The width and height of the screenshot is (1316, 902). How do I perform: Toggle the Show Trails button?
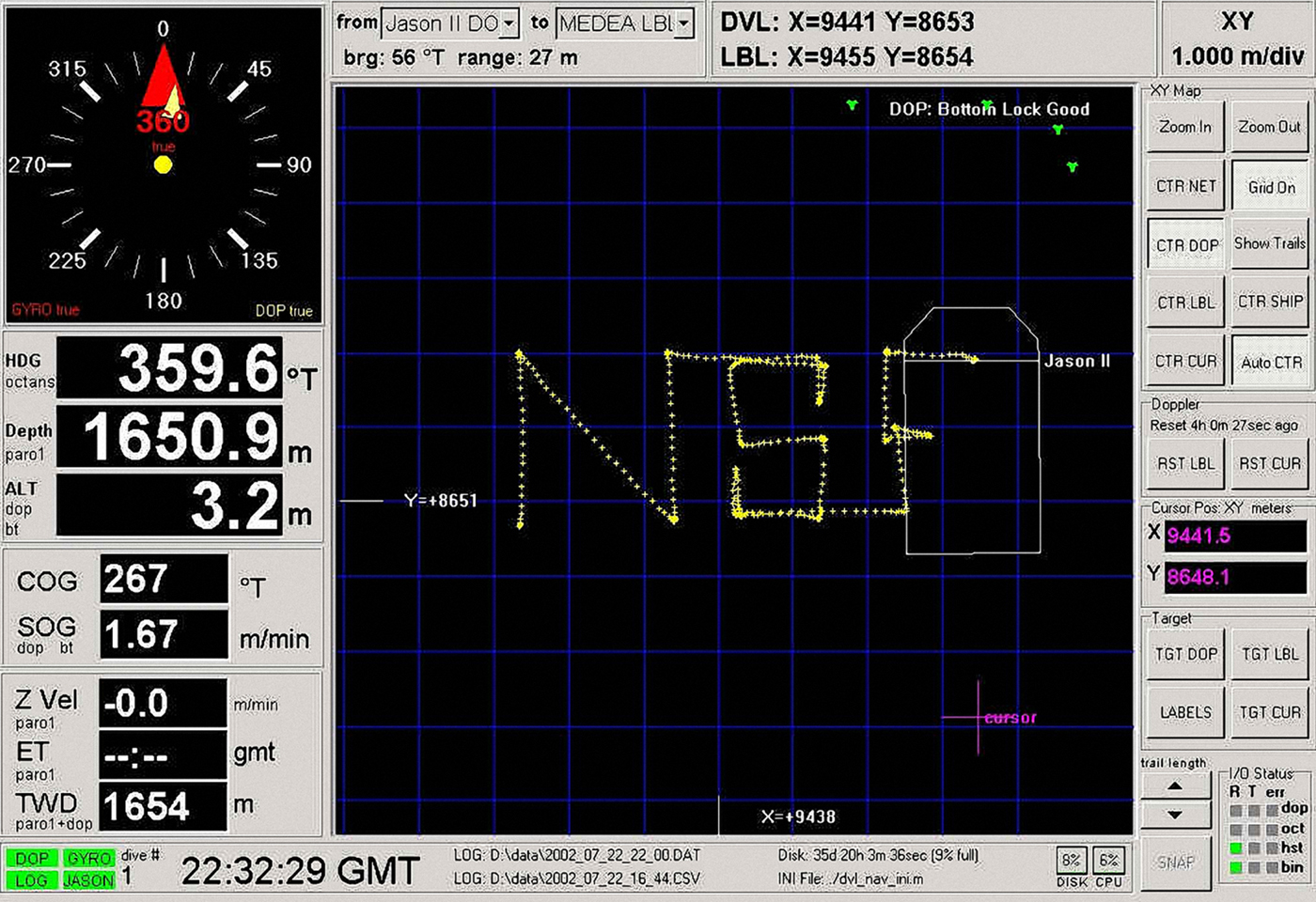pos(1269,243)
